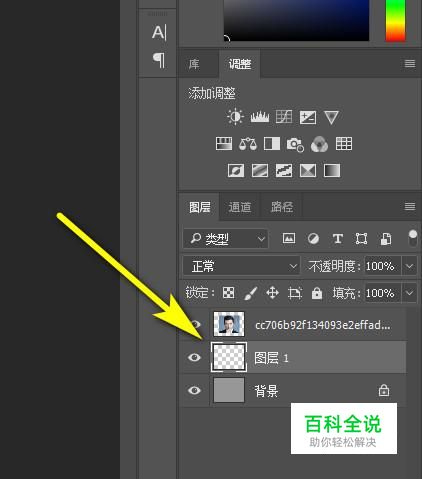
Task: Lock image pixels with brush icon
Action: coord(251,293)
